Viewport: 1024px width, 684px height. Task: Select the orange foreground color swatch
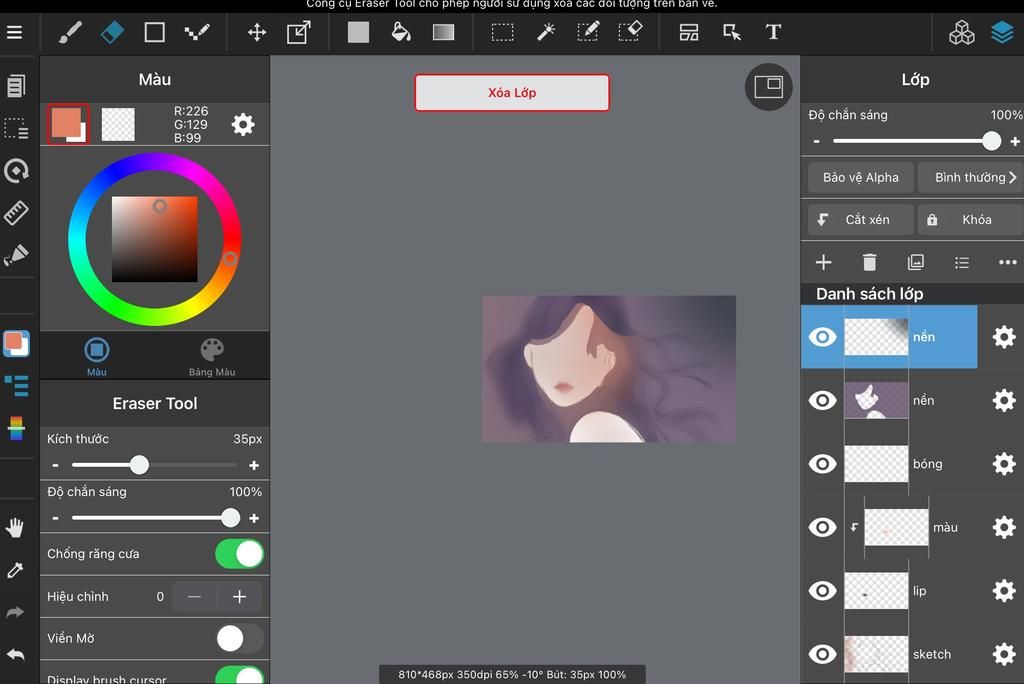[x=67, y=123]
